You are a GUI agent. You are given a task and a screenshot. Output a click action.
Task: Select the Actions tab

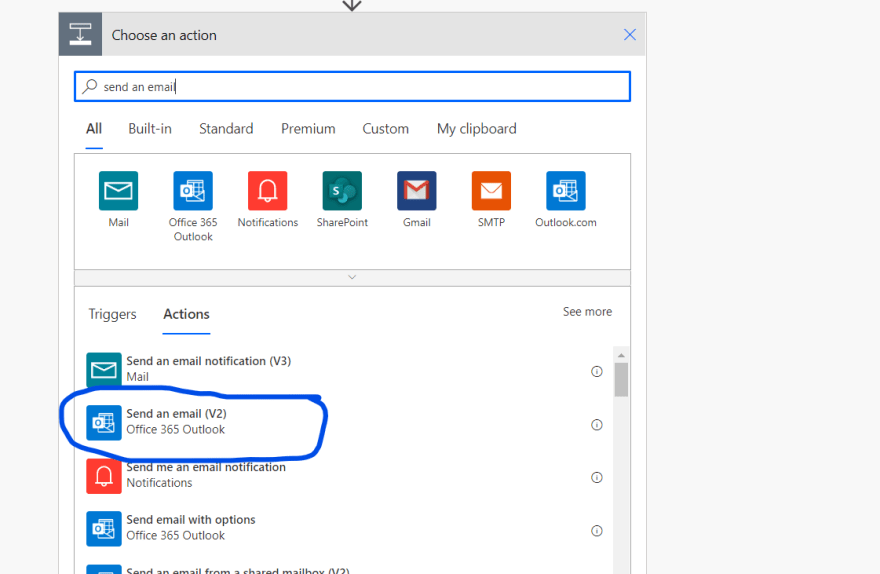coord(186,314)
